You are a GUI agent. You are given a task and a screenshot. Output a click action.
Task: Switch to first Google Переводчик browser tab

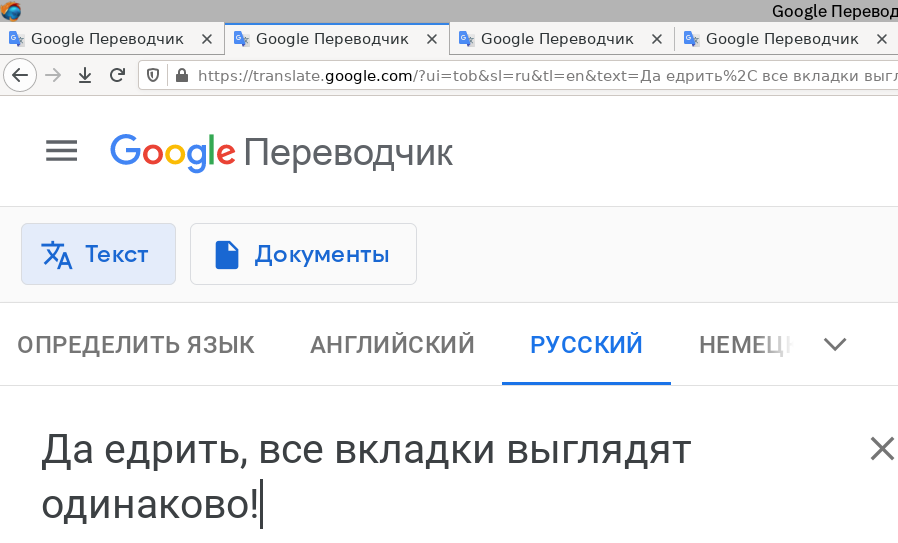(x=107, y=39)
